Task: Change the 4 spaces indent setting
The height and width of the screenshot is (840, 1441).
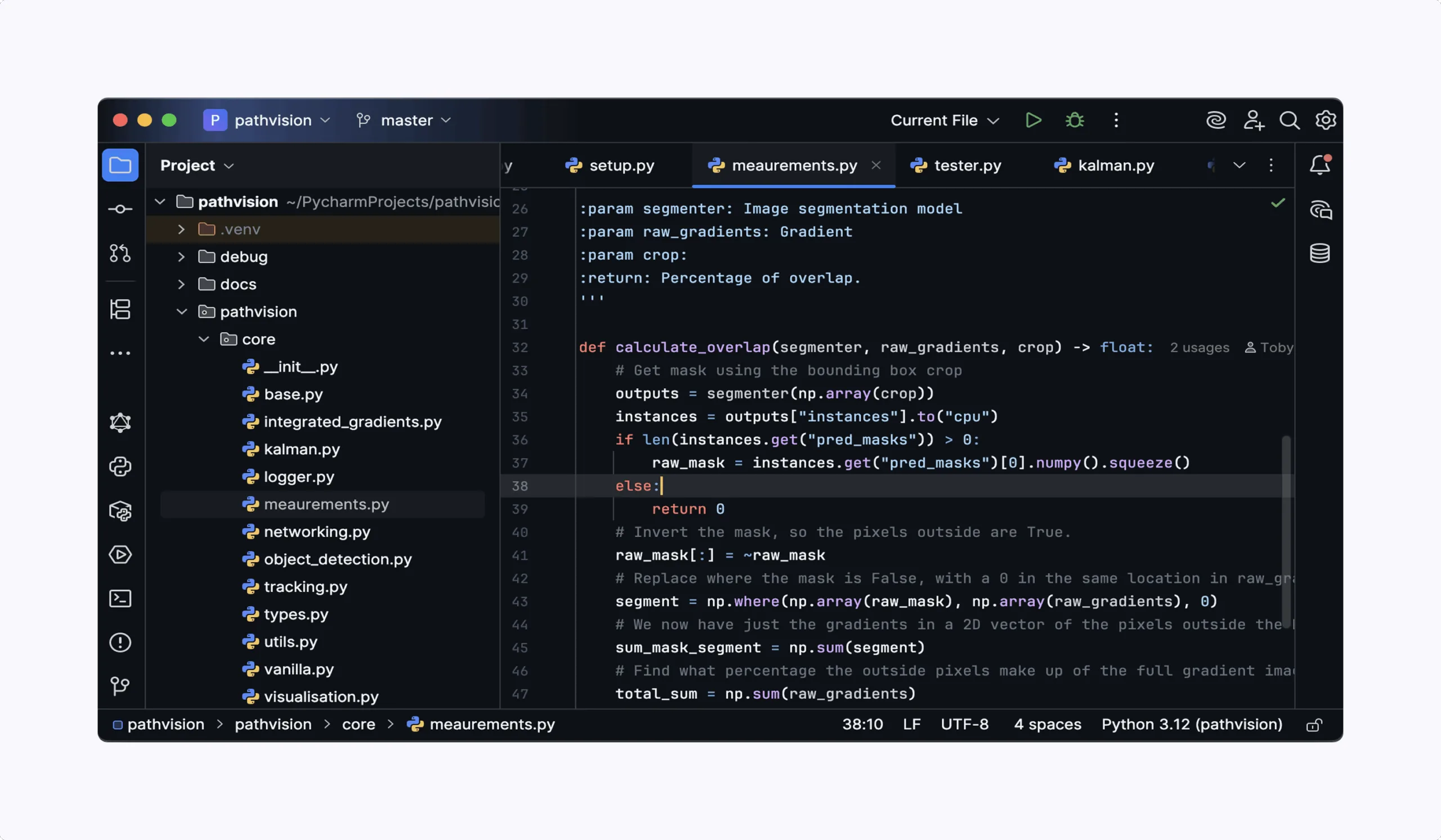Action: (1048, 725)
